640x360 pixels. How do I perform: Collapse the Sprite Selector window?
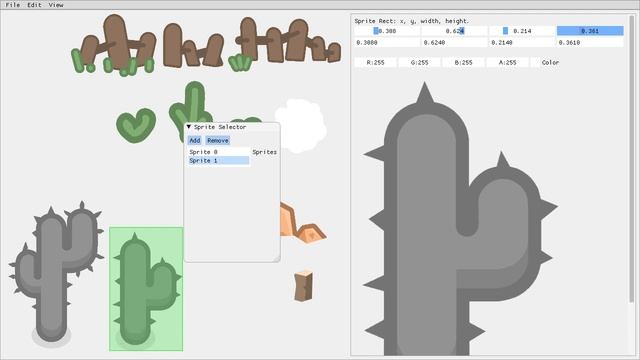click(189, 127)
